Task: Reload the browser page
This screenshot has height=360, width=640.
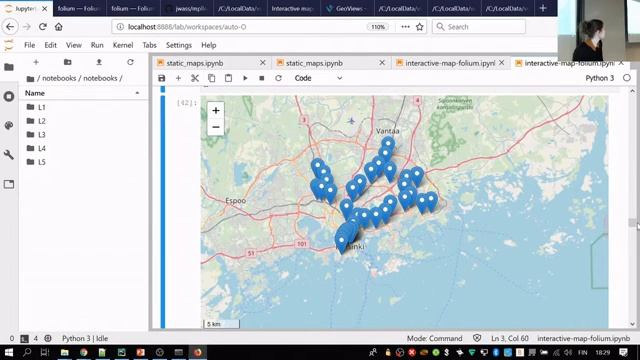Action: (x=42, y=27)
